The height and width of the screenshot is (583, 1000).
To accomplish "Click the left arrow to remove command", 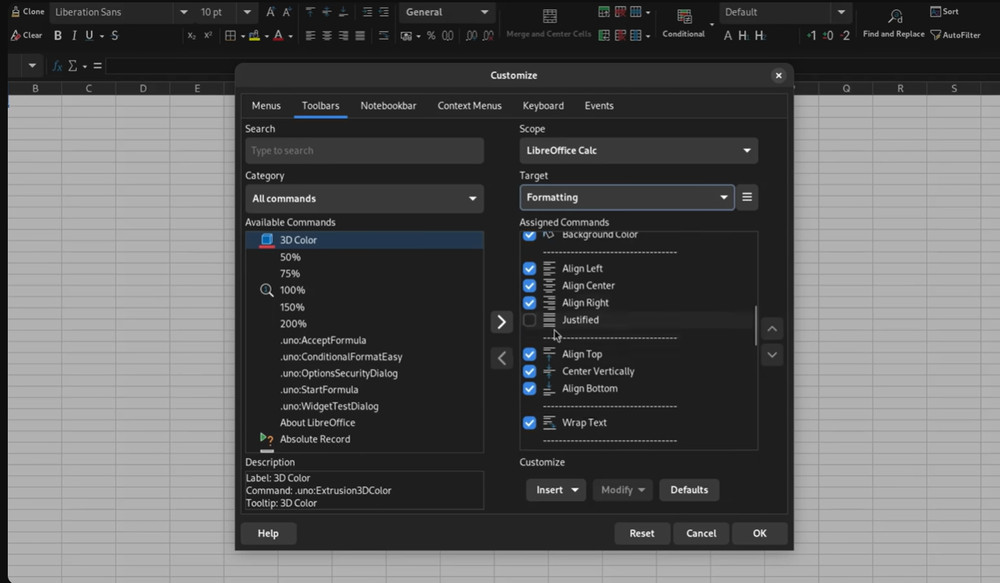I will click(501, 357).
